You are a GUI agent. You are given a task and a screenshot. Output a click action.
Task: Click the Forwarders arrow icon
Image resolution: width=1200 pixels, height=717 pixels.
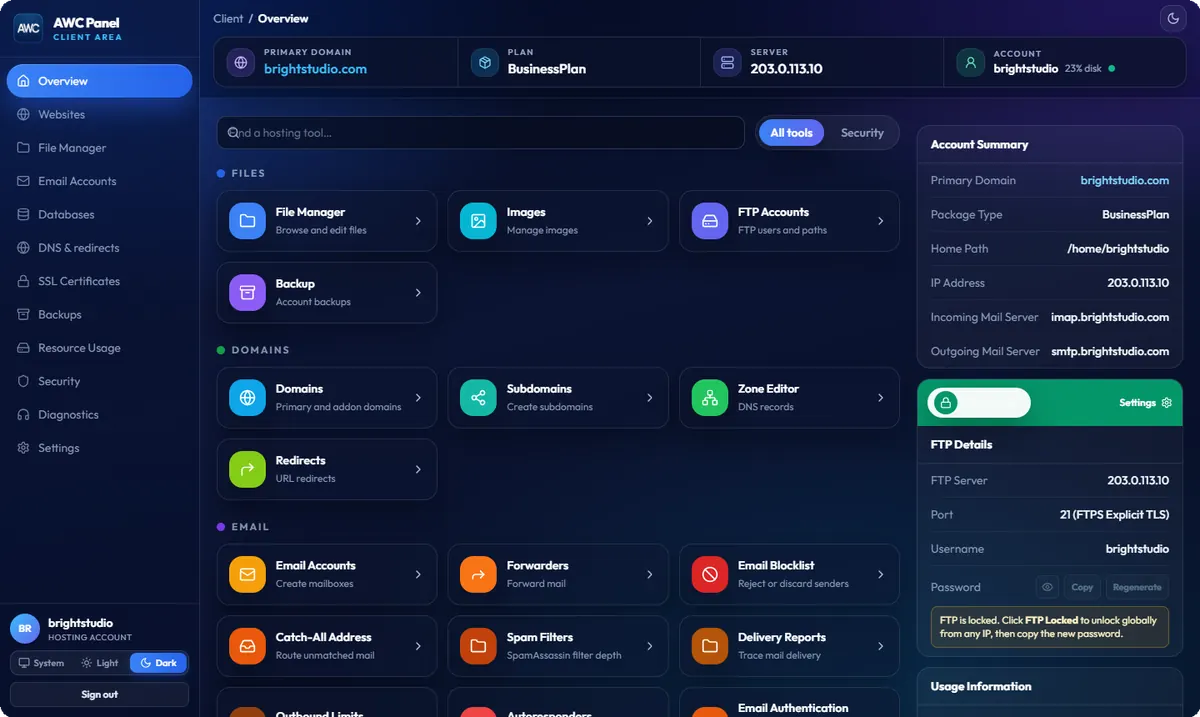[x=478, y=575]
